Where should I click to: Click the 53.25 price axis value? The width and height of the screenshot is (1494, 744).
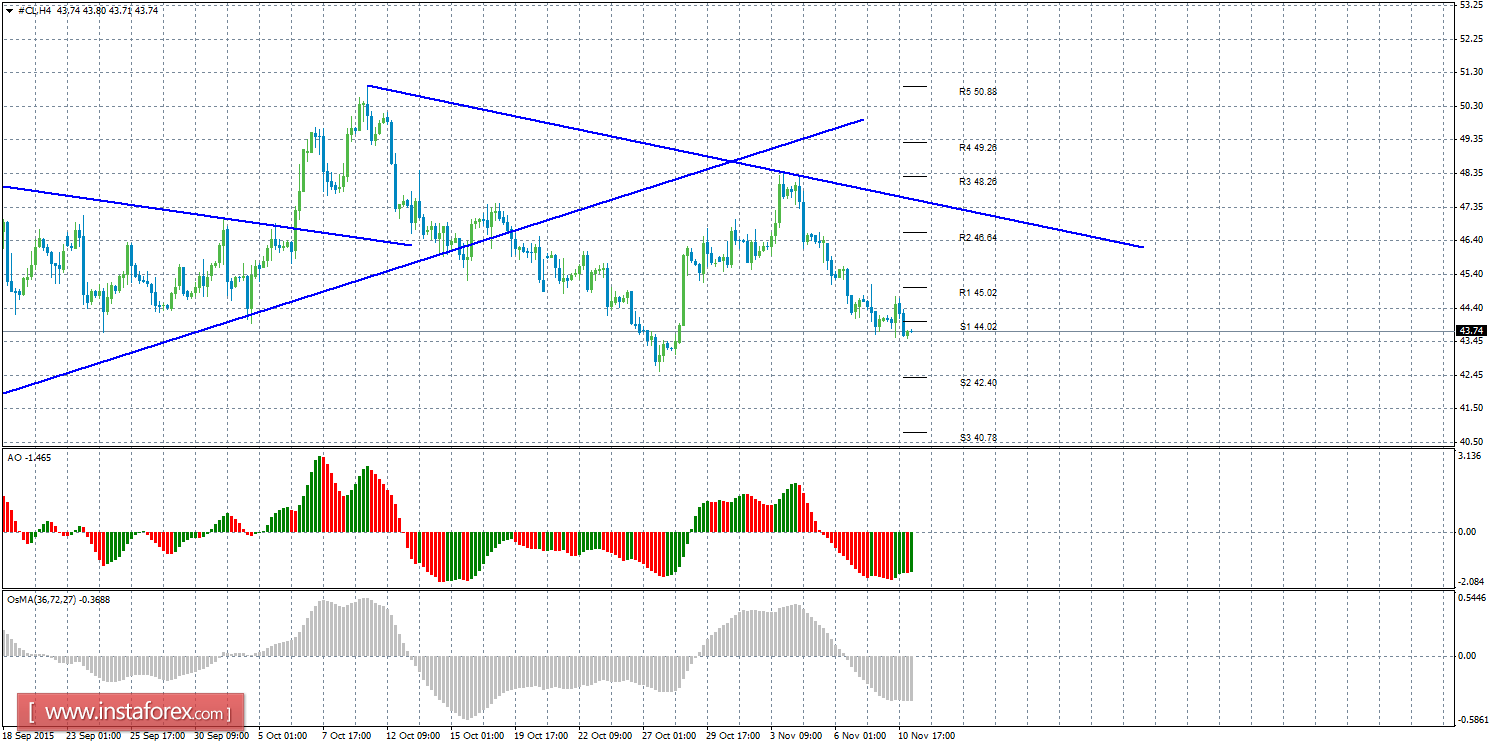pos(1471,5)
